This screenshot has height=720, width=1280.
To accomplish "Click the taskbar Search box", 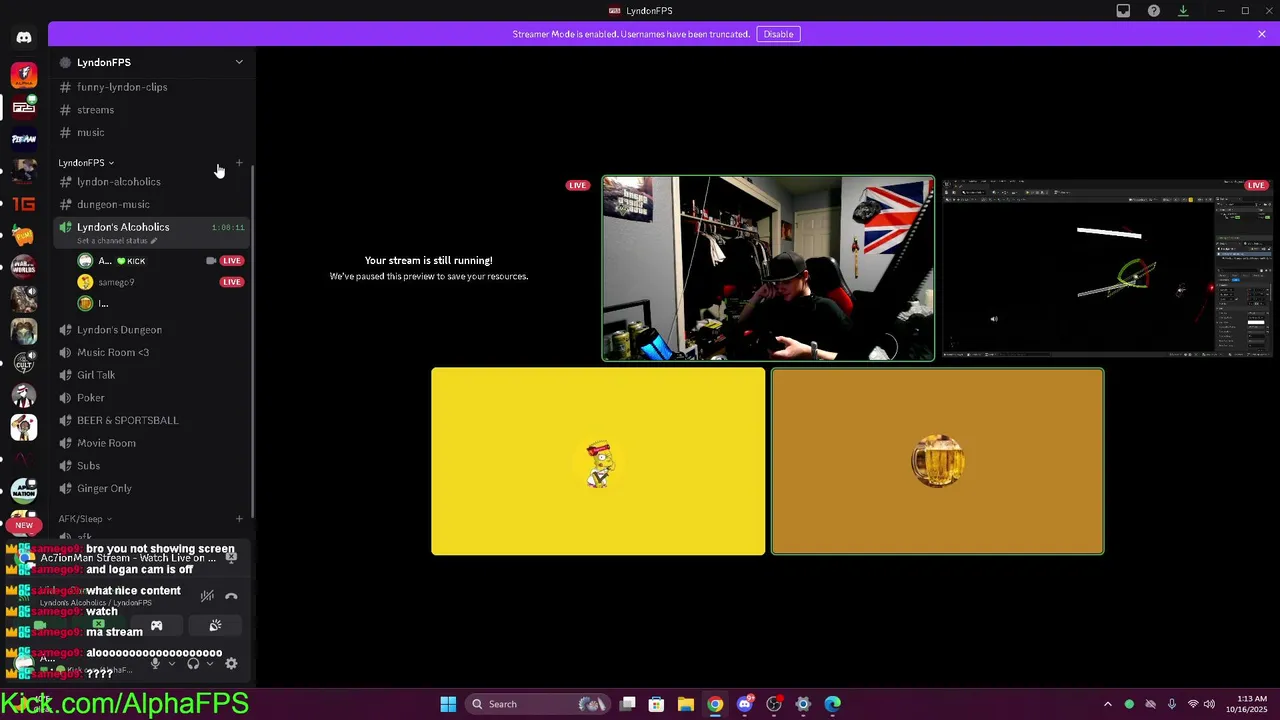I will [x=538, y=704].
